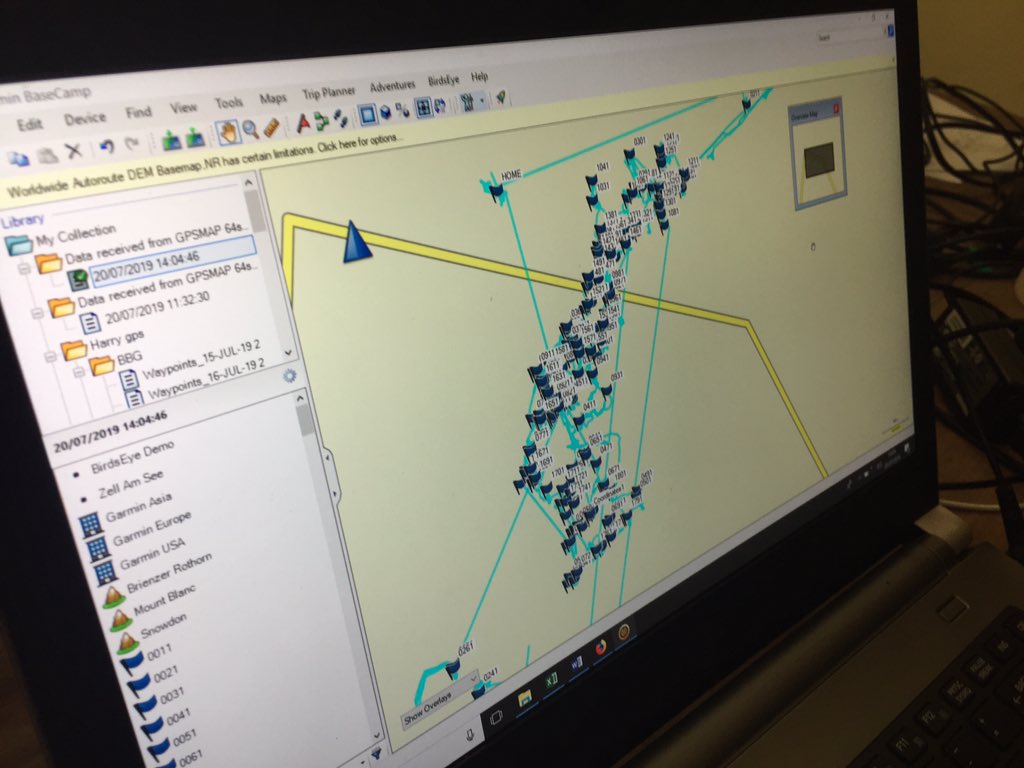Open File Explorer from the taskbar
The image size is (1024, 768).
[525, 700]
